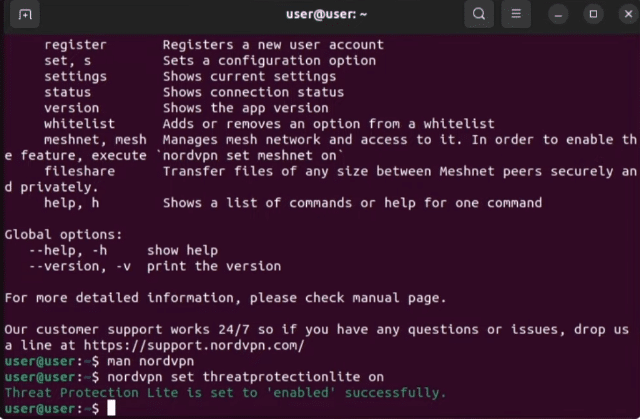
Task: Click the 'fileshare' command name
Action: 80,171
